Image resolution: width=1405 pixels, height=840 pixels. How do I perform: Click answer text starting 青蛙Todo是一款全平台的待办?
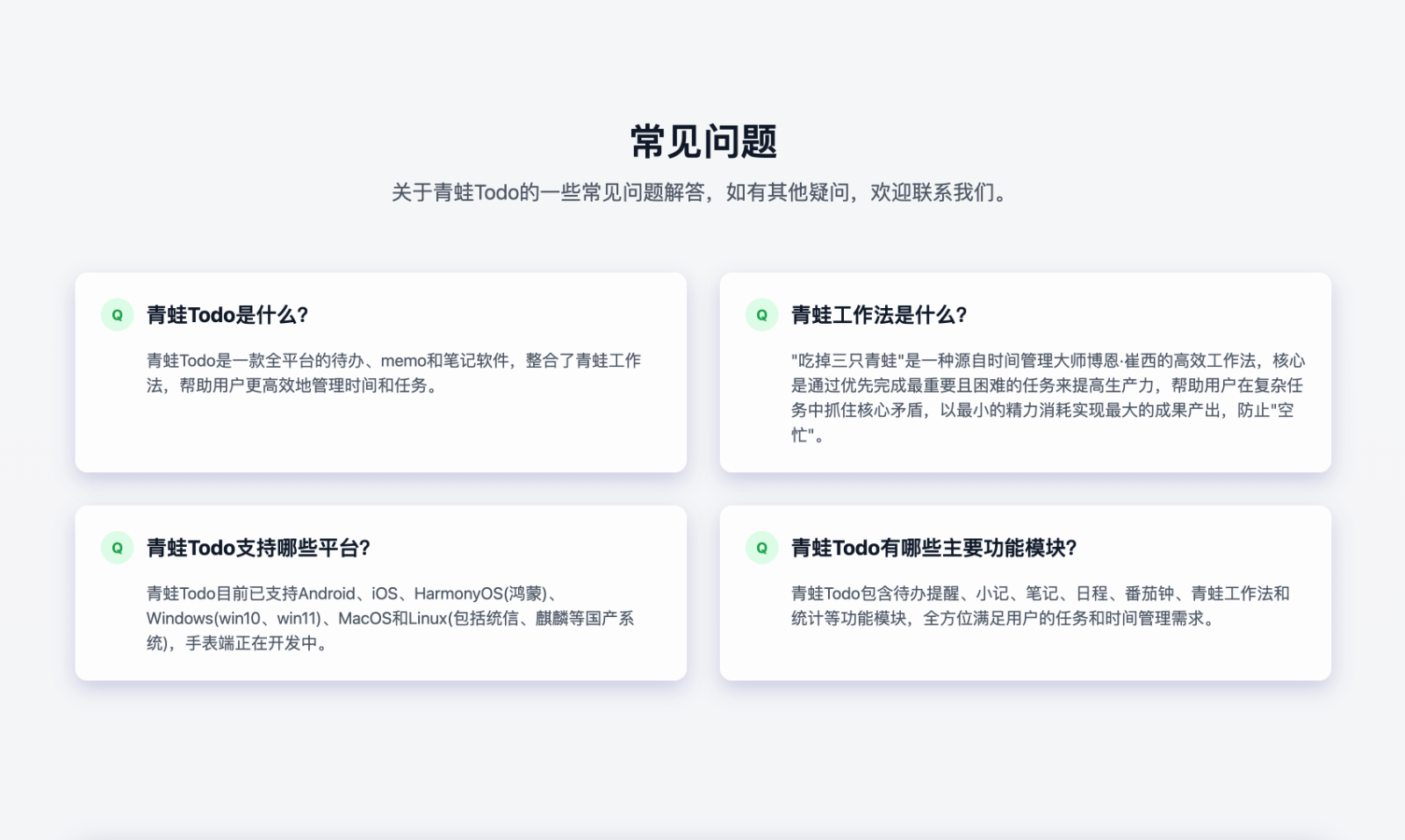[x=393, y=373]
